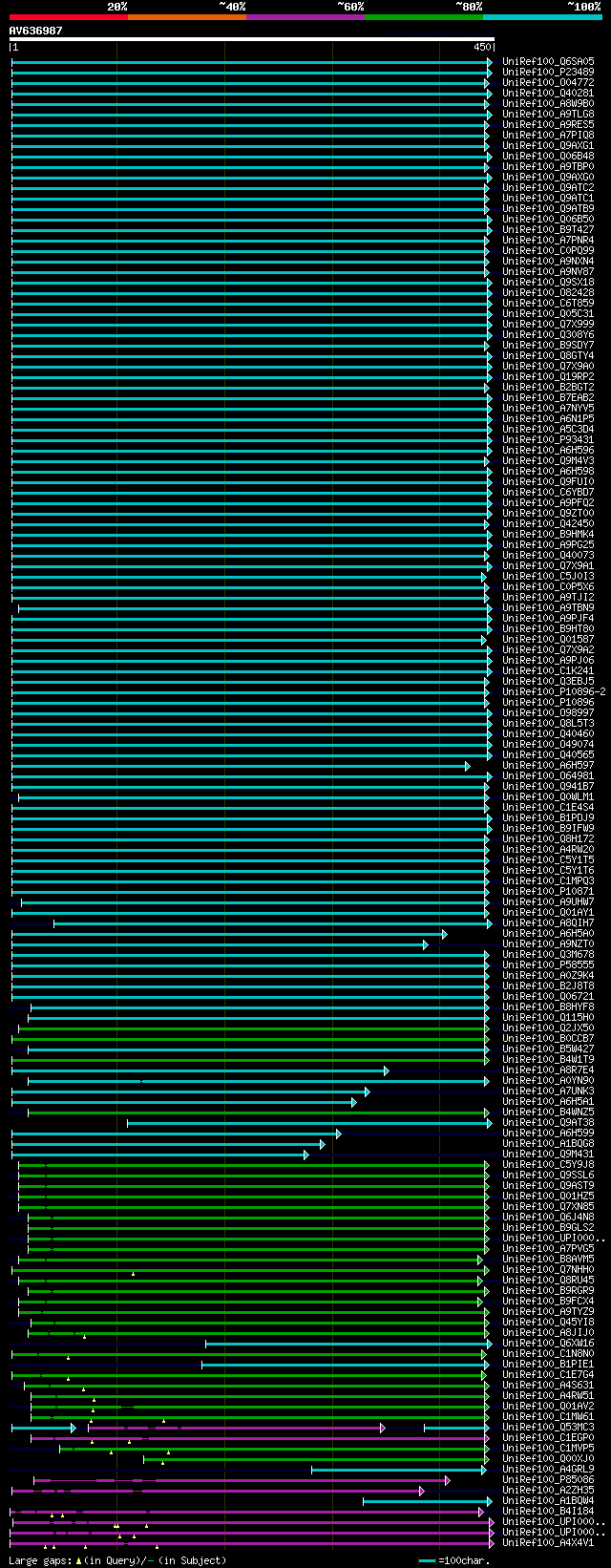The image size is (611, 1568).
Task: Select the UniRef100_C5Y1T6 label
Action: coord(548,870)
